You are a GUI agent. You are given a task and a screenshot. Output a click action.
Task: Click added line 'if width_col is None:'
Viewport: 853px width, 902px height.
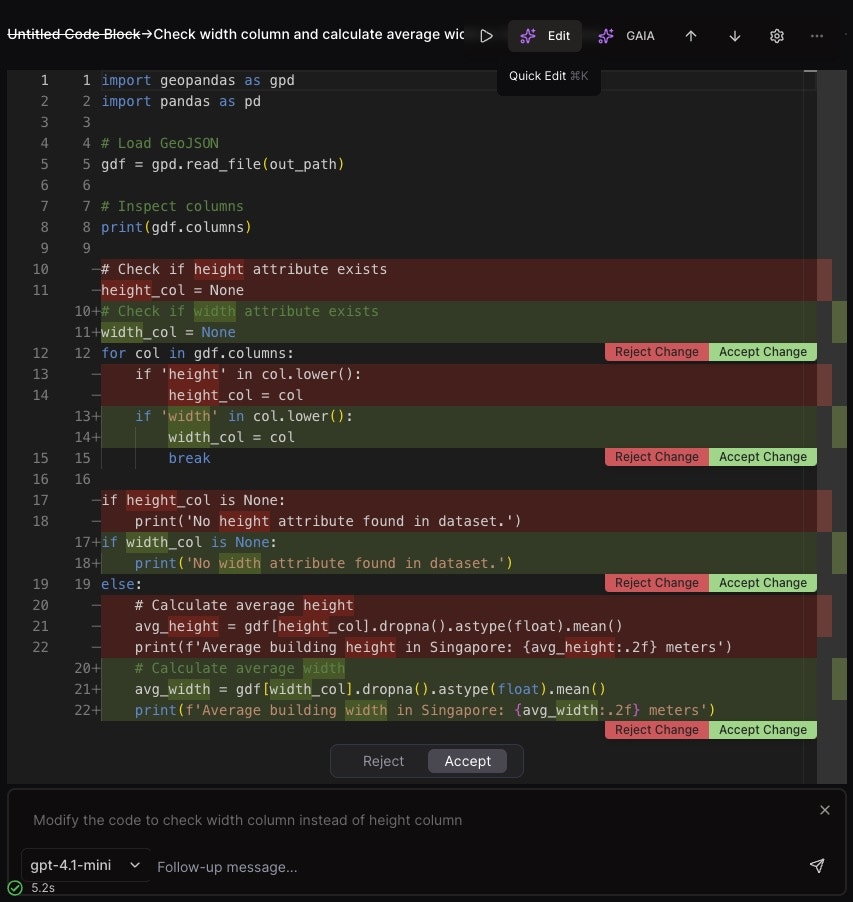(189, 542)
